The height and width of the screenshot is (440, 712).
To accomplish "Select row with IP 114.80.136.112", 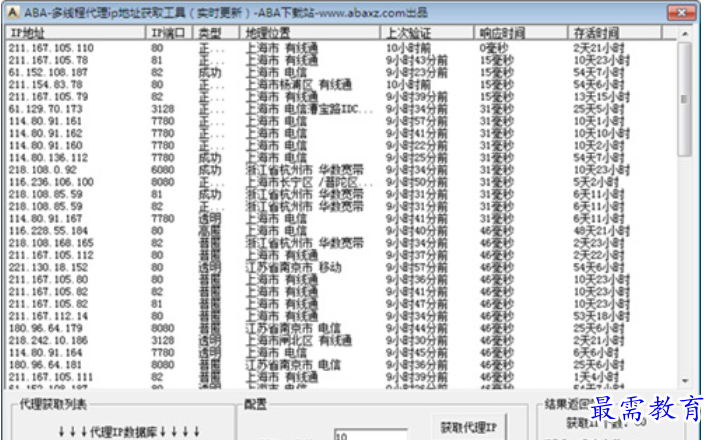I will point(341,158).
